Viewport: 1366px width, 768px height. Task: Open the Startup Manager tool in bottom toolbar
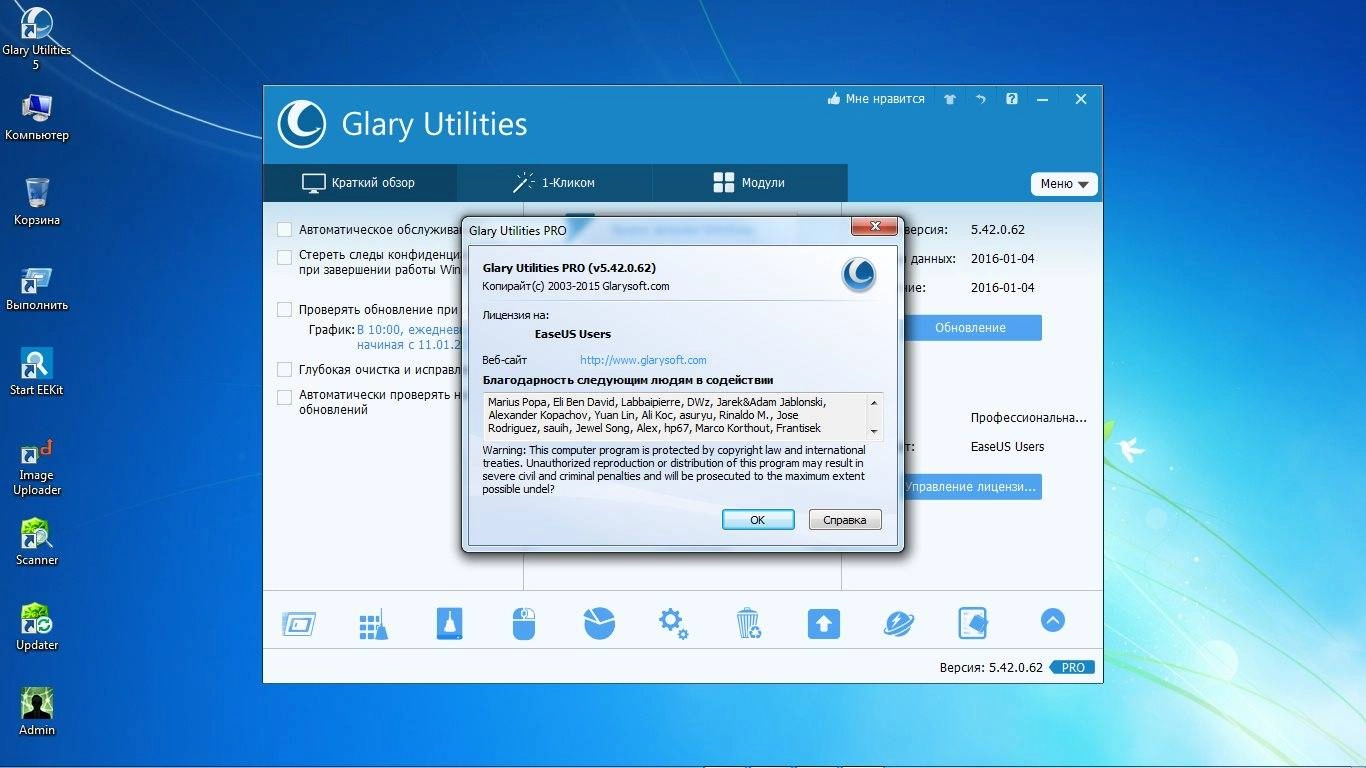299,624
